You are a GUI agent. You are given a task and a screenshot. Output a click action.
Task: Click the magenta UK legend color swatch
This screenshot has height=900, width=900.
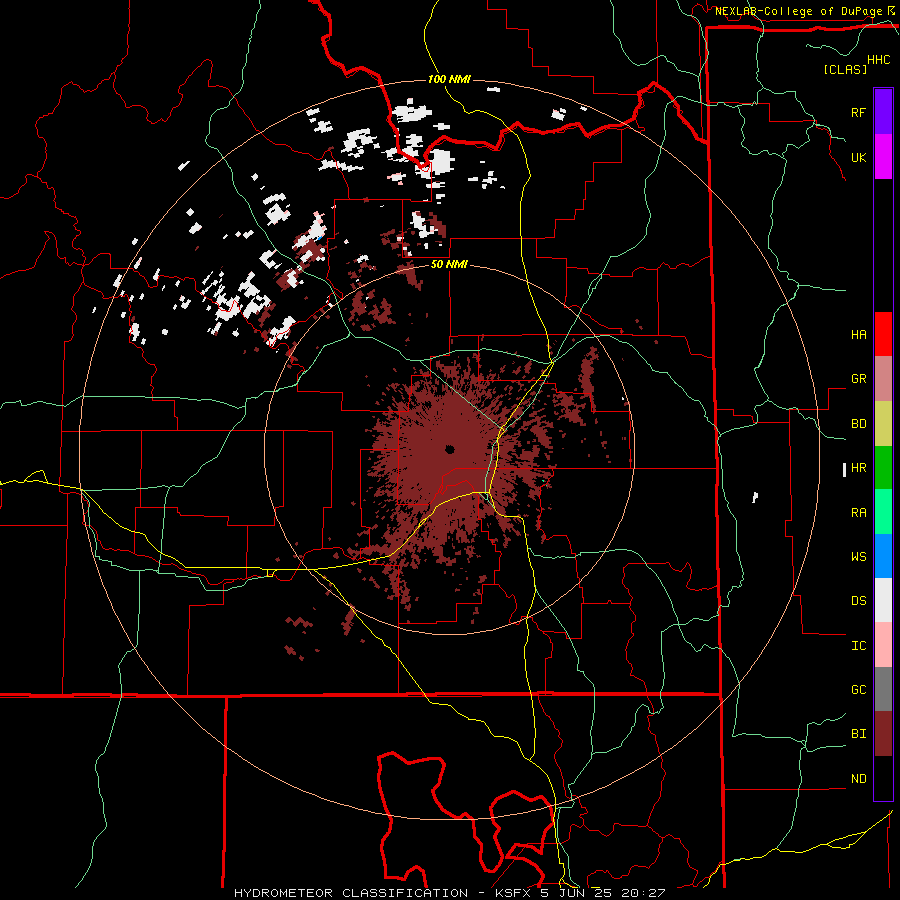click(x=883, y=157)
